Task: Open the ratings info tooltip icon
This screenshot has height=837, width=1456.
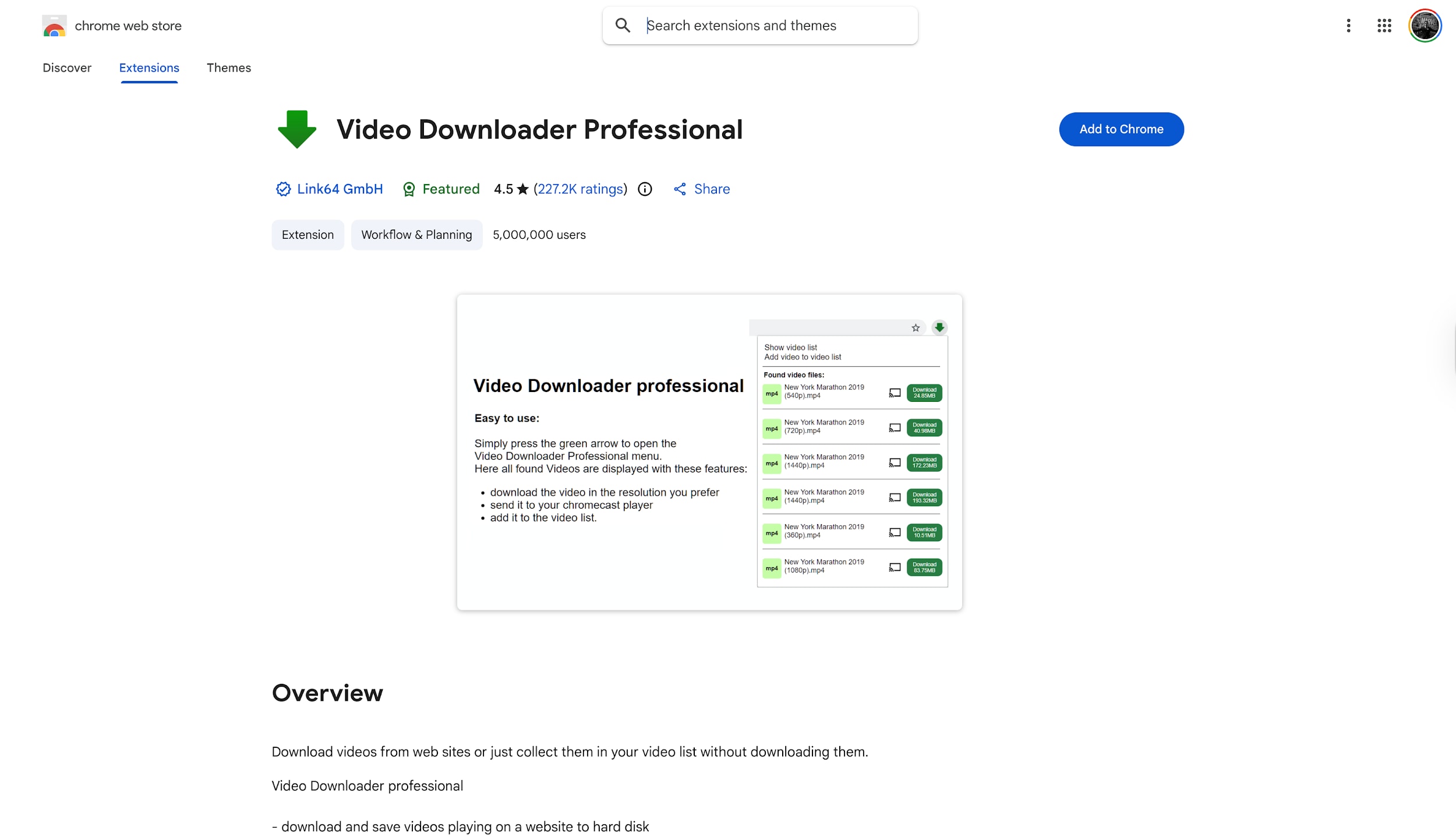Action: tap(645, 189)
